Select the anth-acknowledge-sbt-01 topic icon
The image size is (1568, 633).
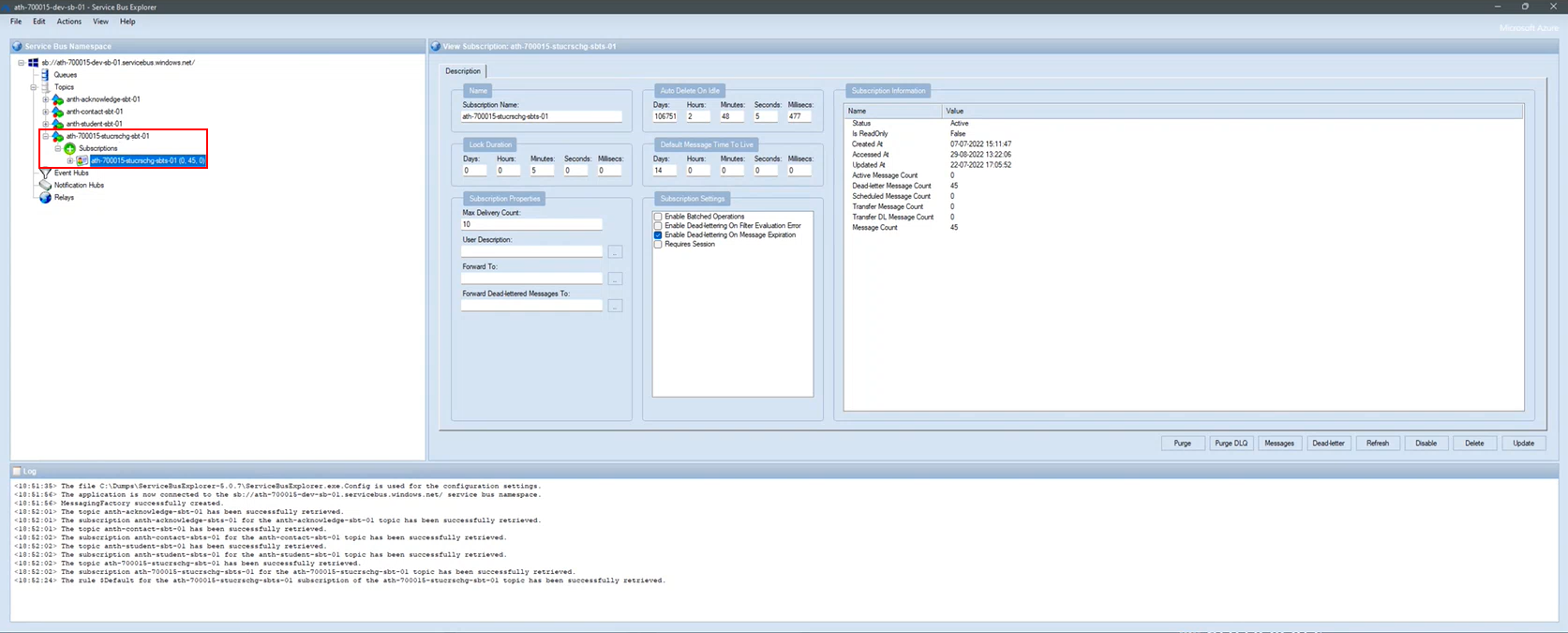(x=58, y=99)
